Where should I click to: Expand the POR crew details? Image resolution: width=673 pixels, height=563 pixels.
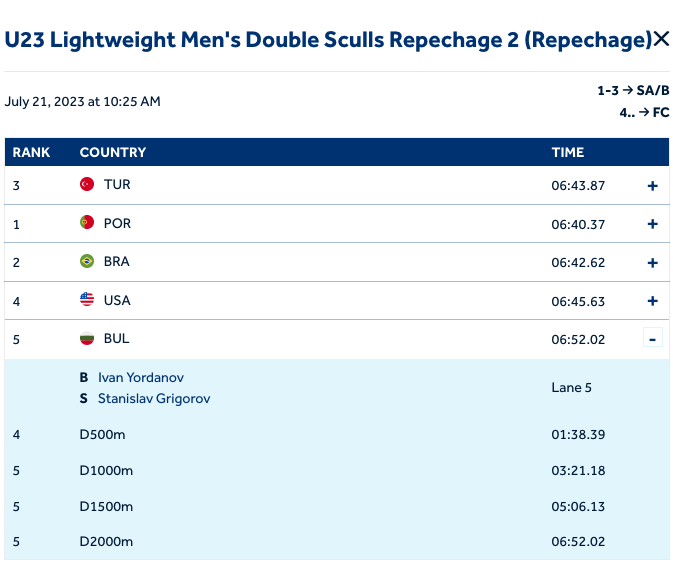(x=653, y=224)
